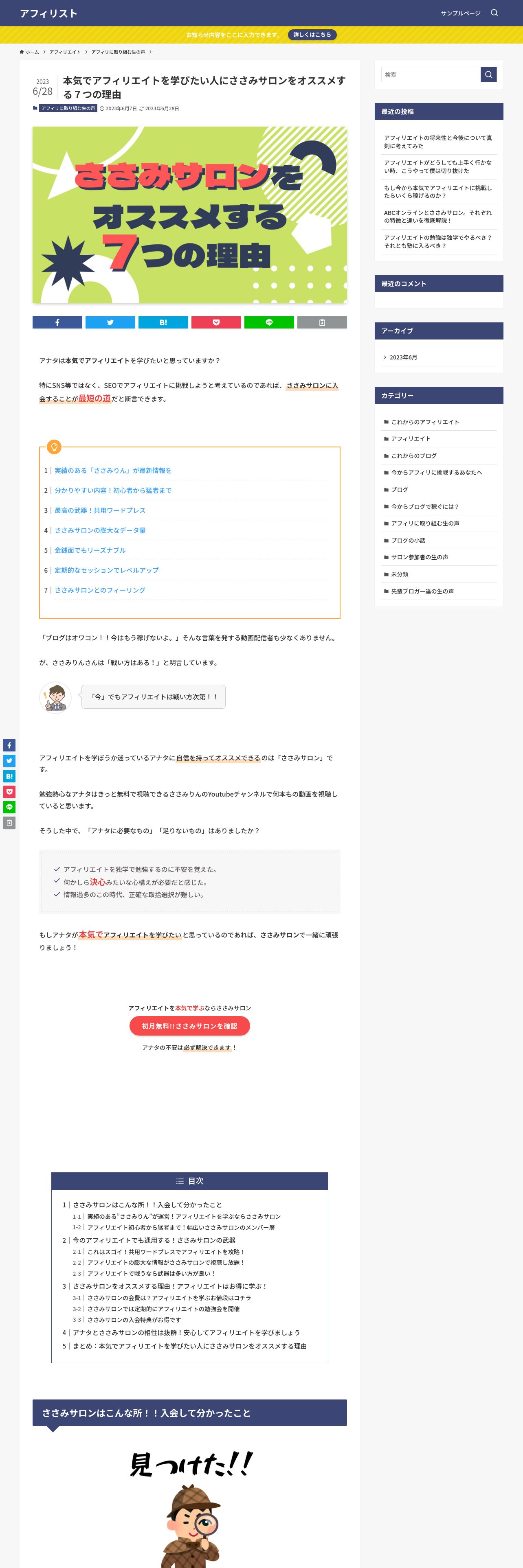Click floating Twitter share icon at left edge

click(x=9, y=761)
